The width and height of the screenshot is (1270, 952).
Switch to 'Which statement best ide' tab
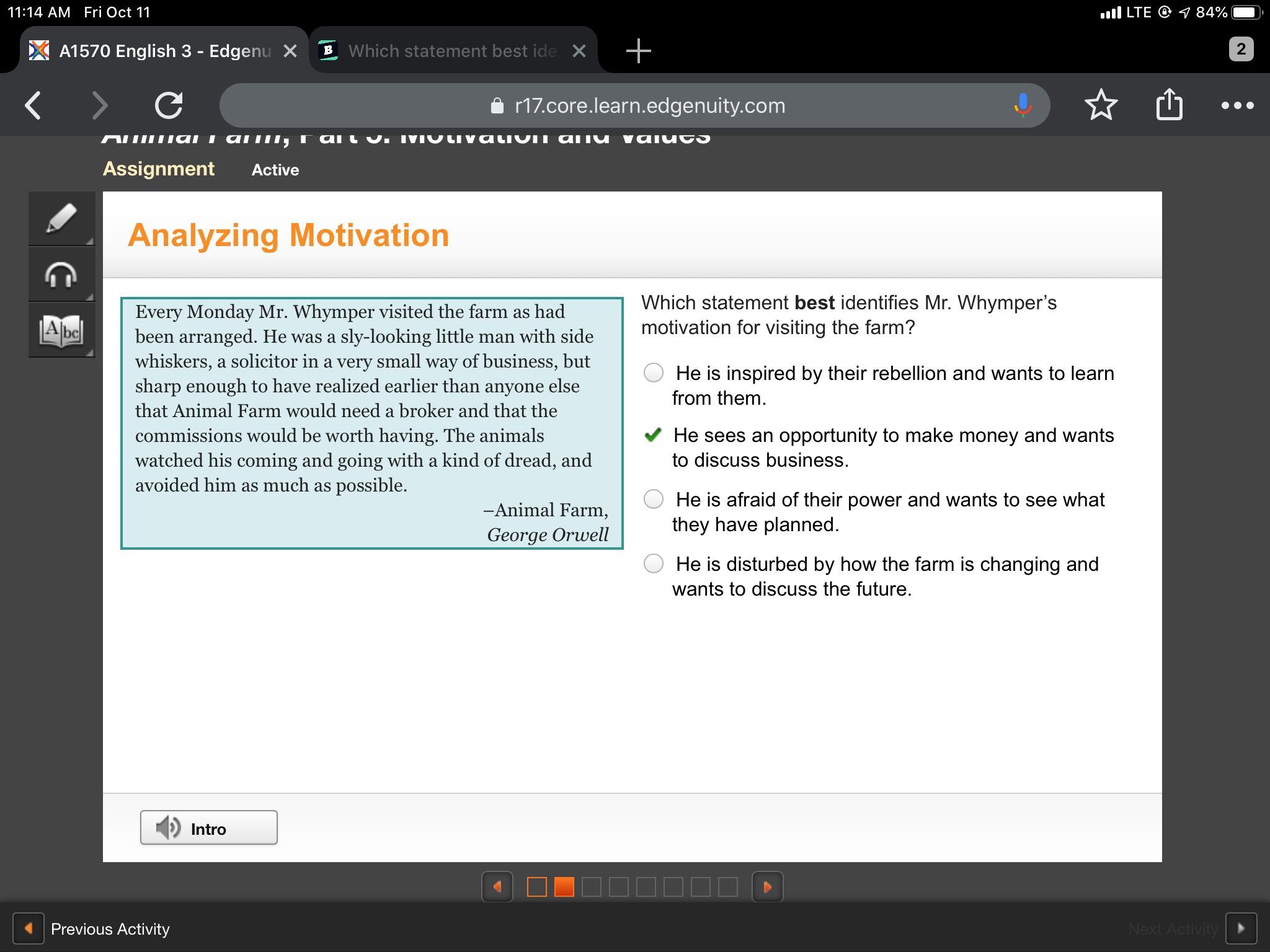pyautogui.click(x=451, y=51)
